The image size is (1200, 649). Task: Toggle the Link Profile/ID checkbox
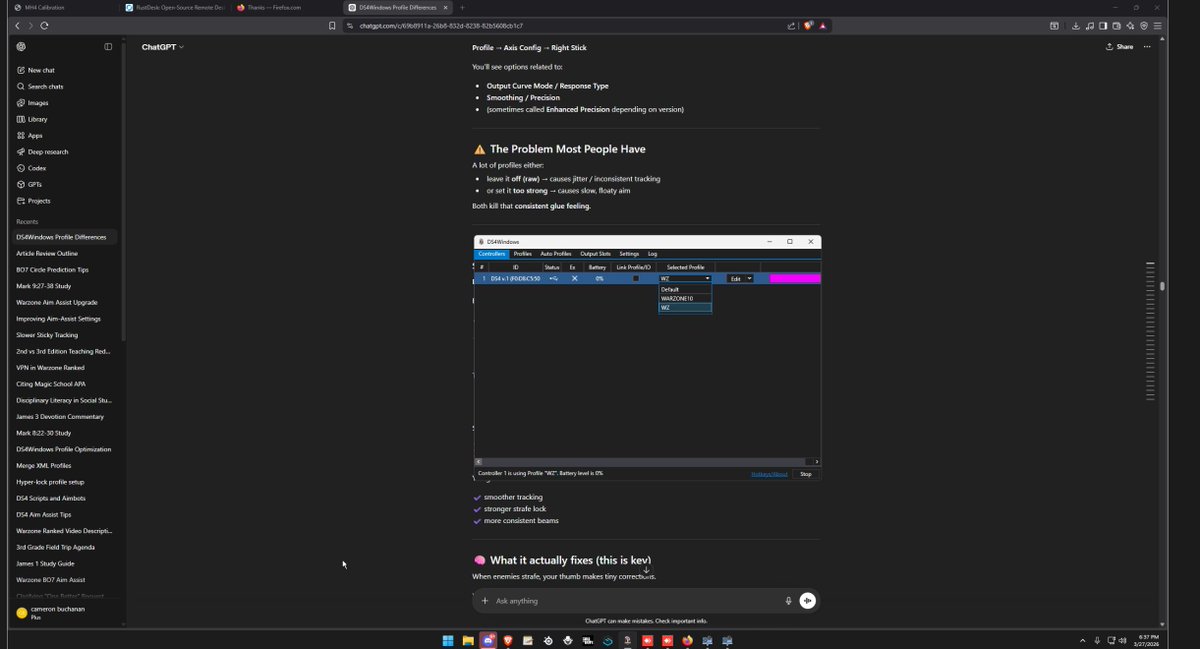[635, 278]
